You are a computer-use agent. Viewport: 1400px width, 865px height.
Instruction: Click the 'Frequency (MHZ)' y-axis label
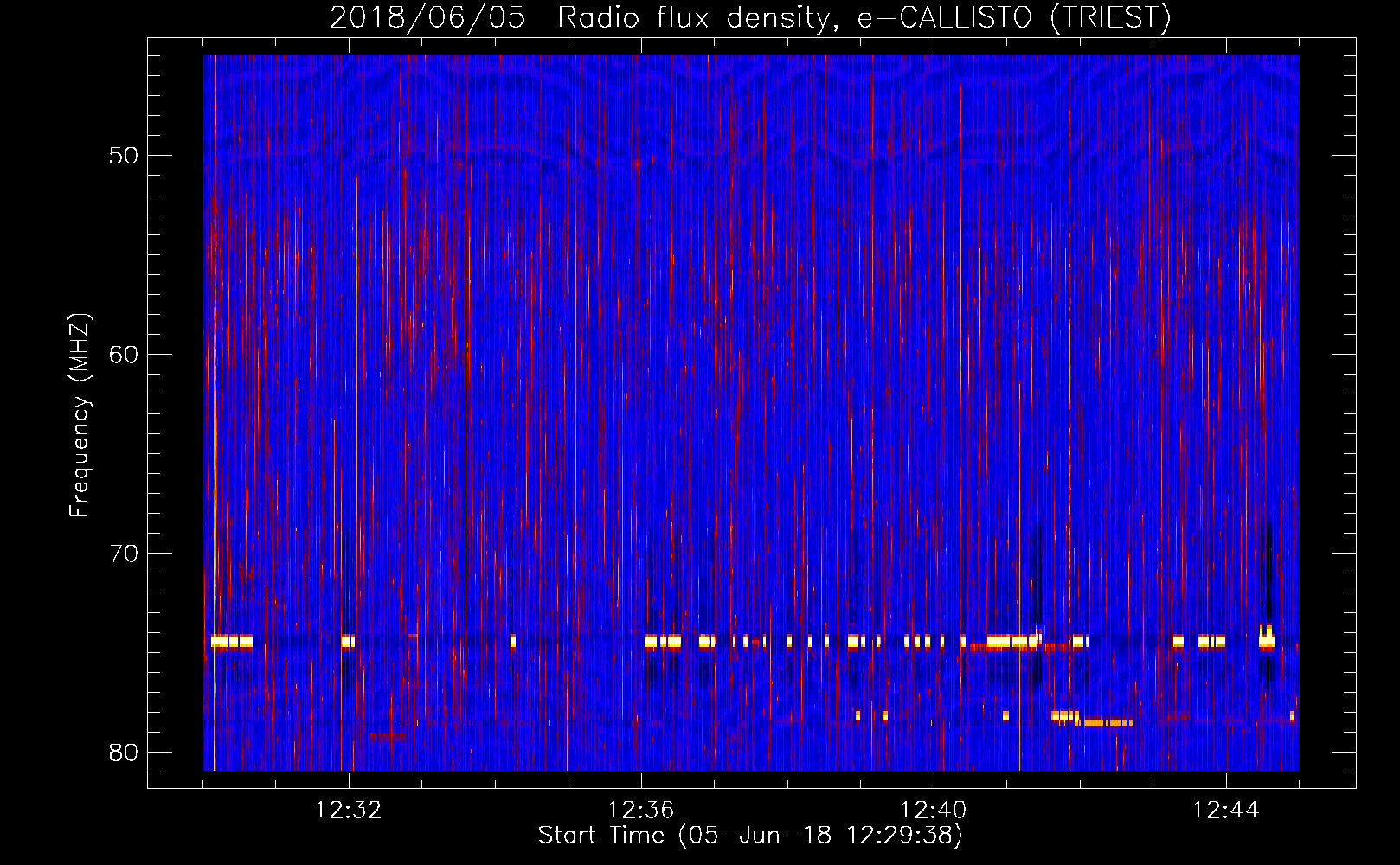(80, 415)
